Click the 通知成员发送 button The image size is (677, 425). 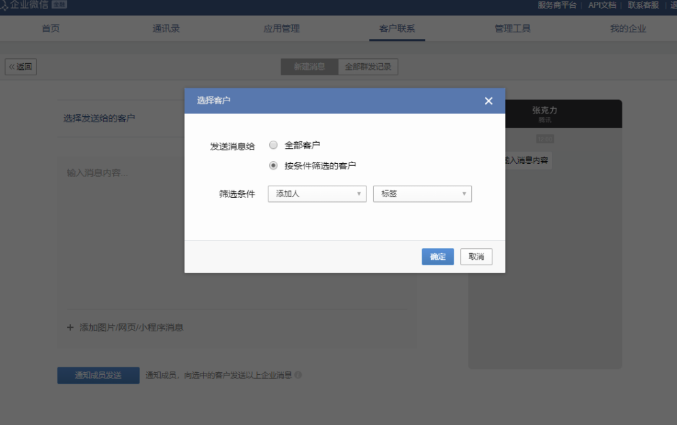coord(98,376)
